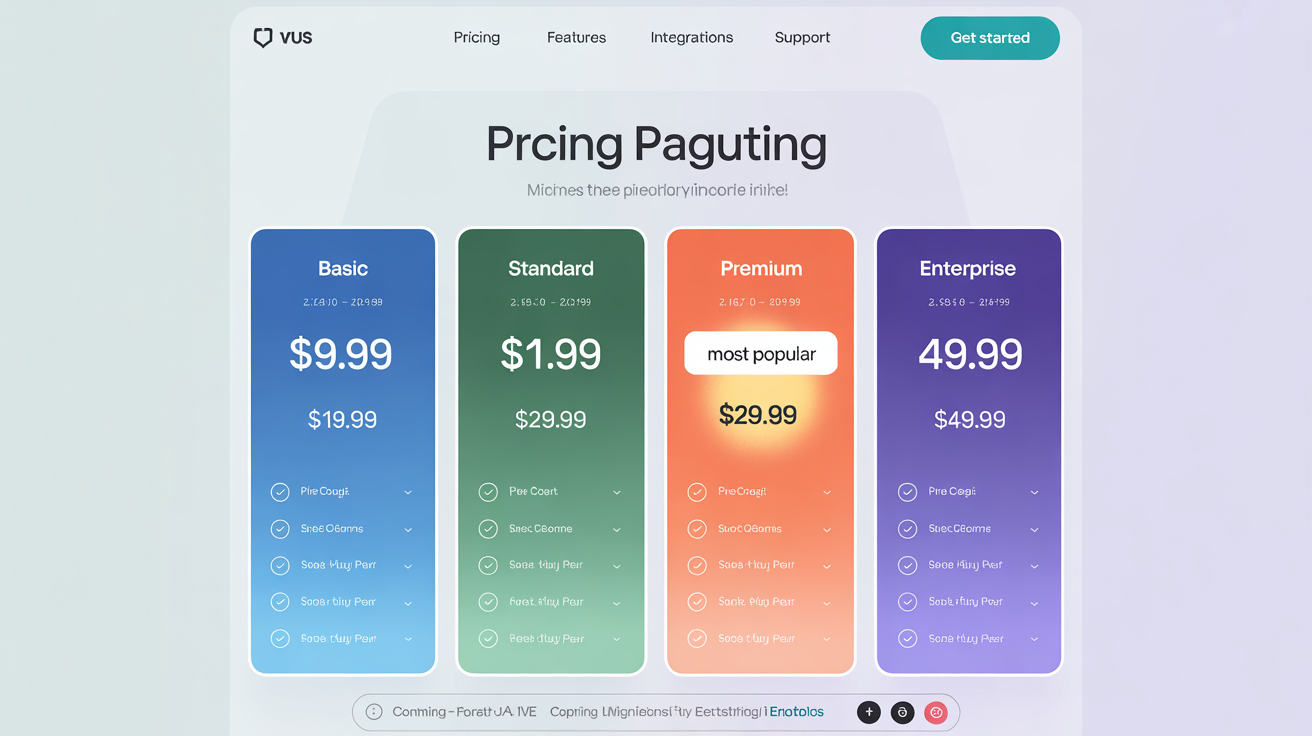Select the checkmark on Premium's first feature row

point(697,491)
